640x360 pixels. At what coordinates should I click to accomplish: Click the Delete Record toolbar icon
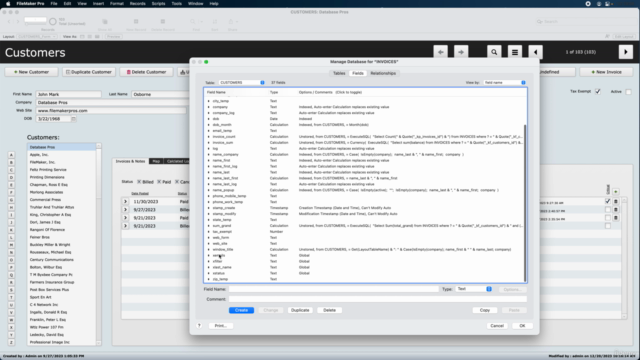coord(162,22)
